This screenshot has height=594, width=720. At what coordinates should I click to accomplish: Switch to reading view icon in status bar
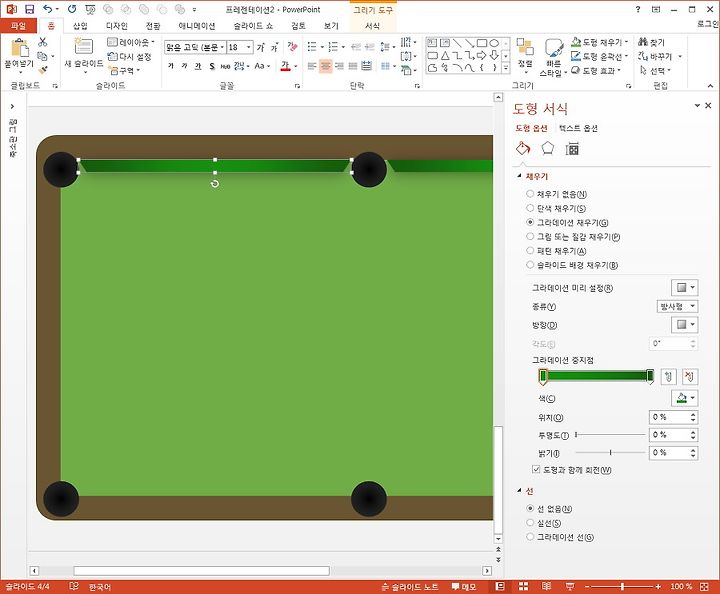click(x=546, y=586)
